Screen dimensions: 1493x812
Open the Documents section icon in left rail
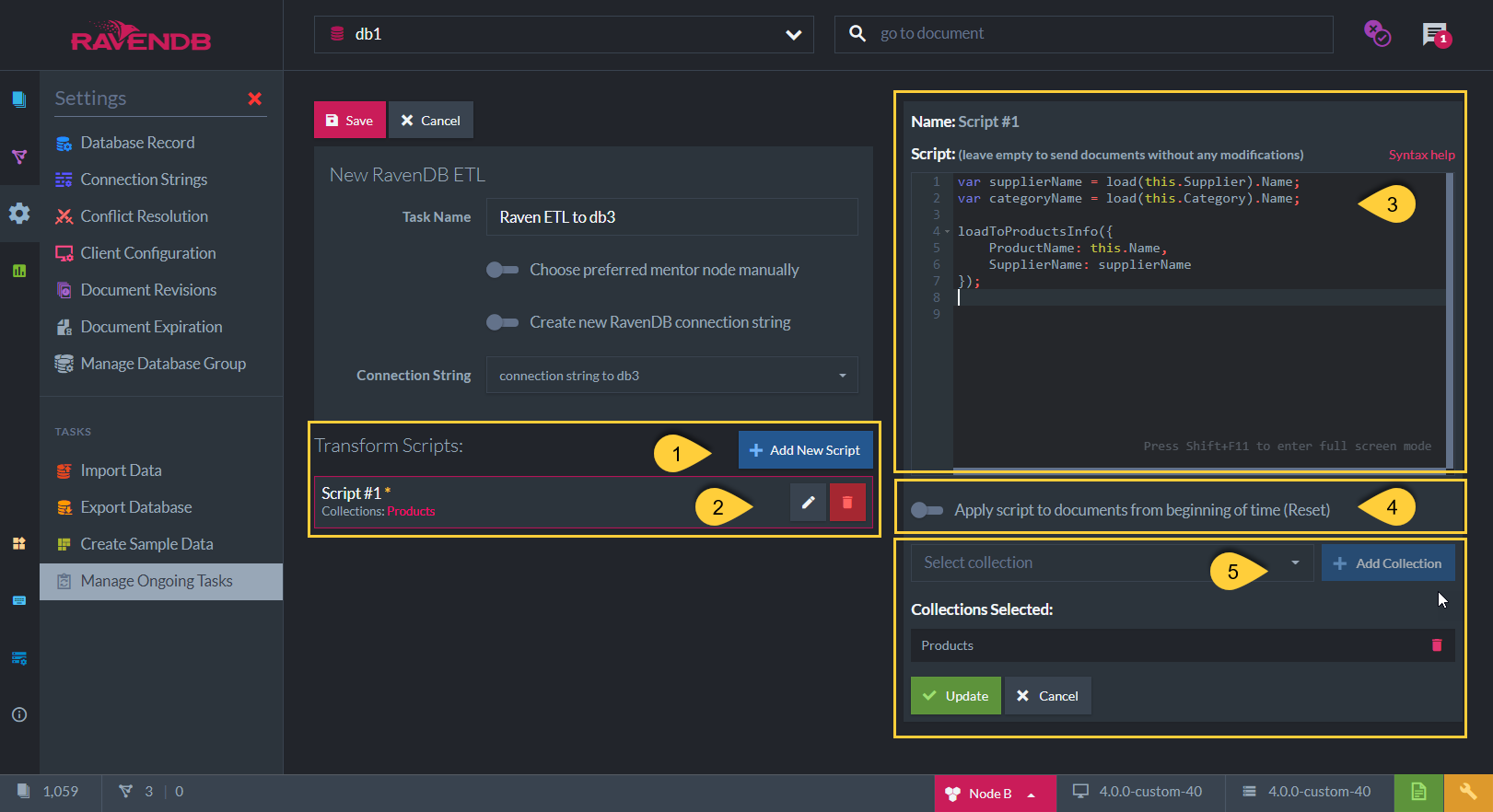point(19,99)
